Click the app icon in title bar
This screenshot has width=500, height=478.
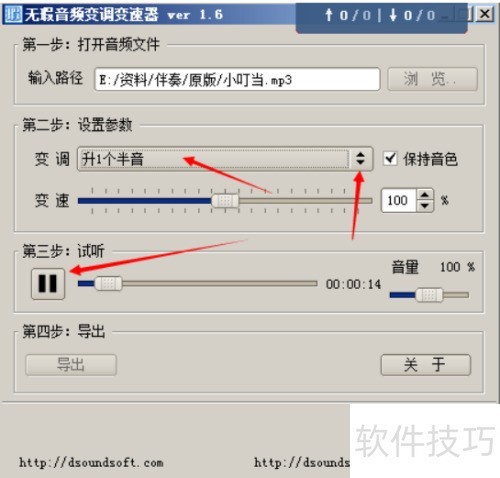[x=13, y=14]
